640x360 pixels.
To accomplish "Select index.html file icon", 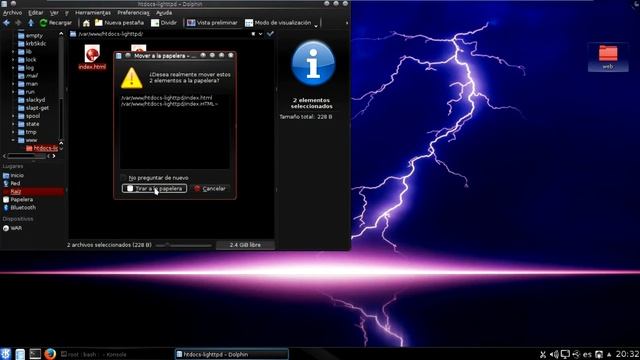I will (x=92, y=54).
